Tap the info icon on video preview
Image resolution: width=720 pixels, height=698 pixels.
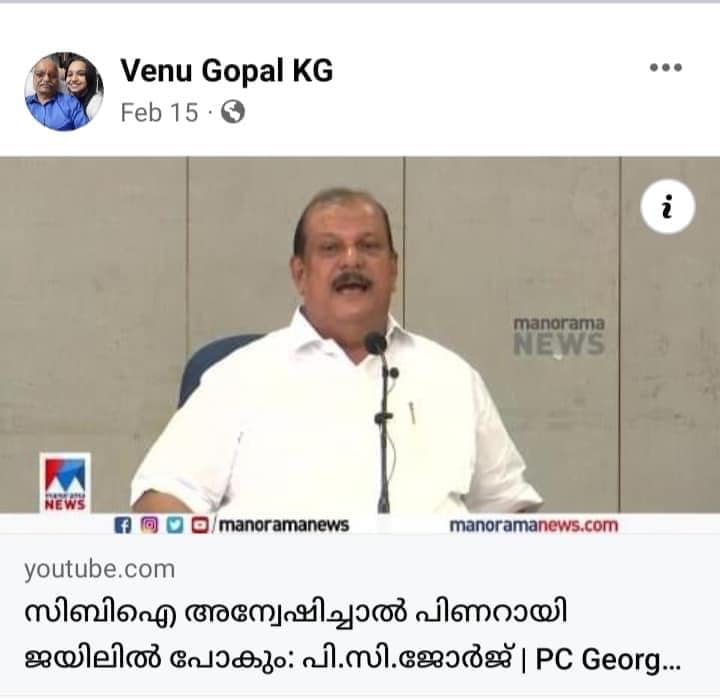[668, 207]
